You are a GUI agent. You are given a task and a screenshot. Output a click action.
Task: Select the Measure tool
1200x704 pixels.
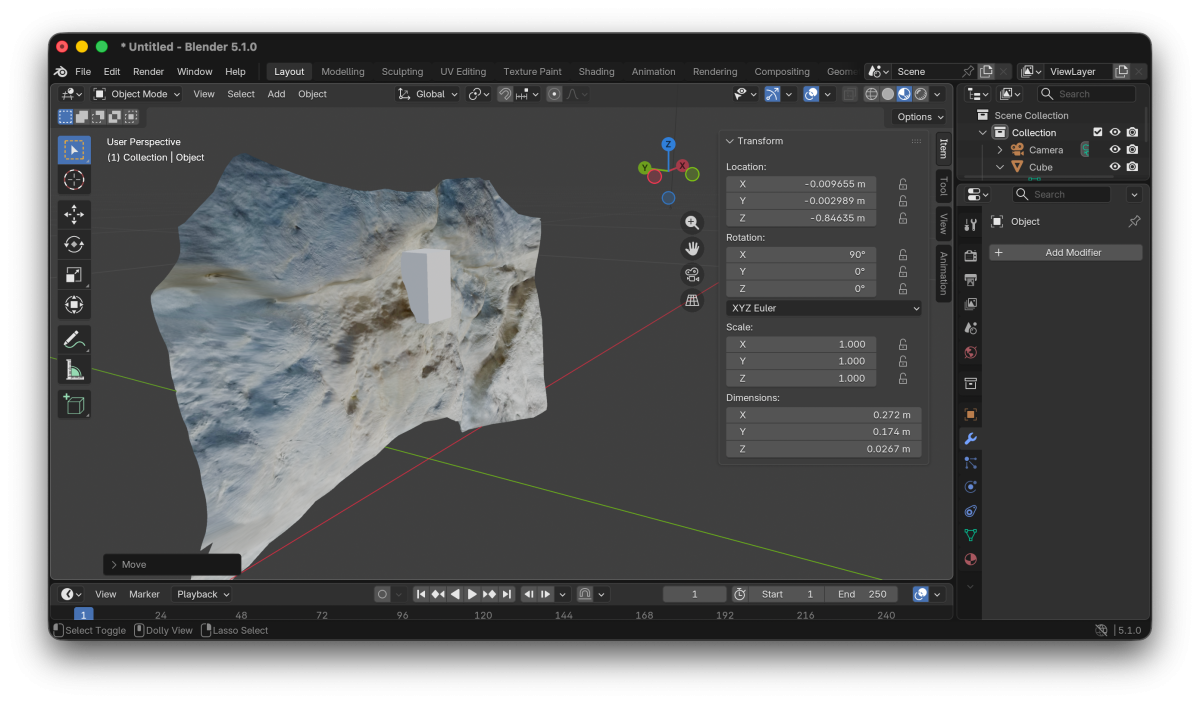coord(74,371)
